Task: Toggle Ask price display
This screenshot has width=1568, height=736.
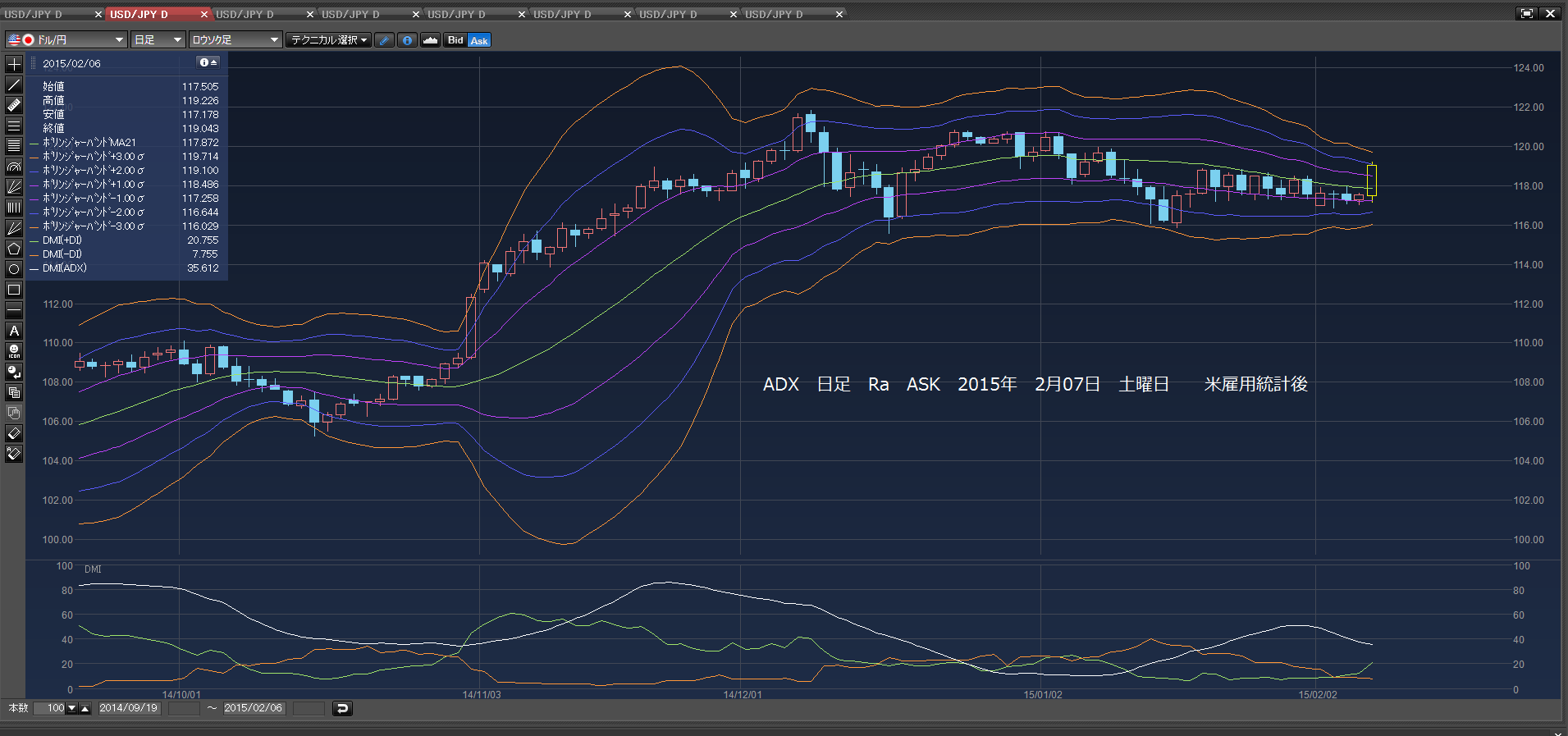Action: tap(479, 40)
